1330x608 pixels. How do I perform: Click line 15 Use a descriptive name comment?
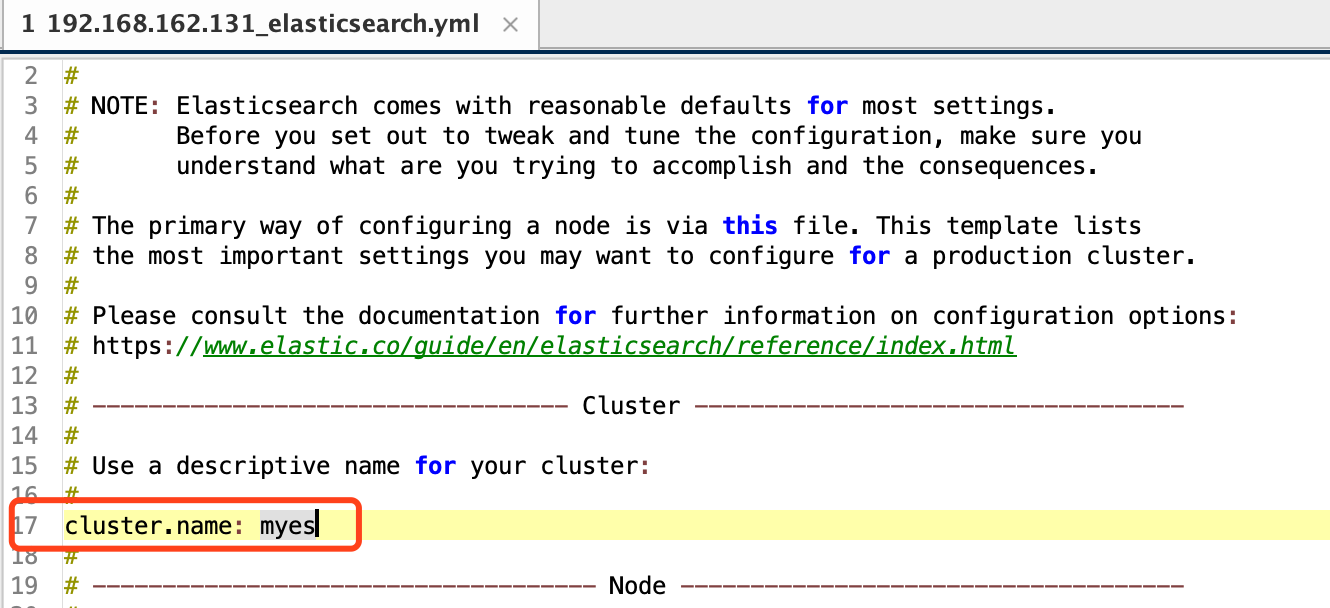tap(357, 466)
